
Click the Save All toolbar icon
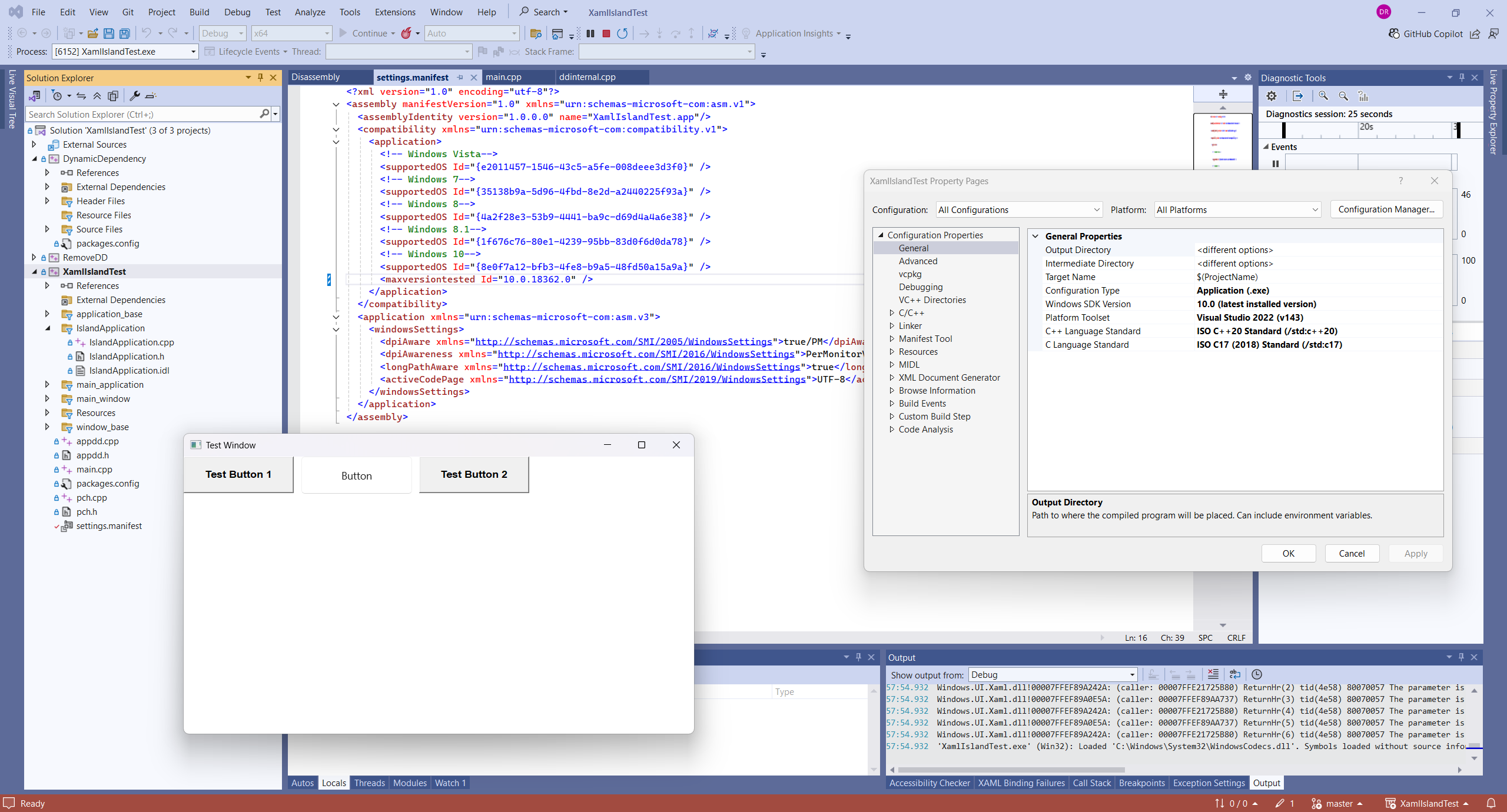[125, 34]
